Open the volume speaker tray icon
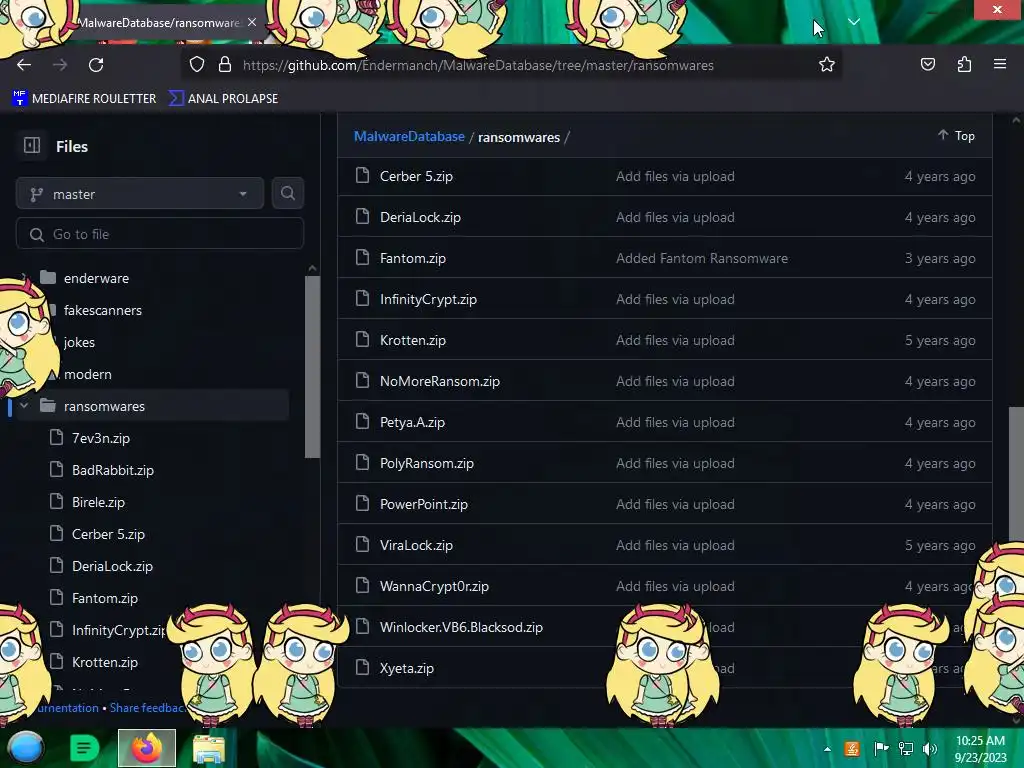This screenshot has width=1024, height=768. pyautogui.click(x=930, y=749)
